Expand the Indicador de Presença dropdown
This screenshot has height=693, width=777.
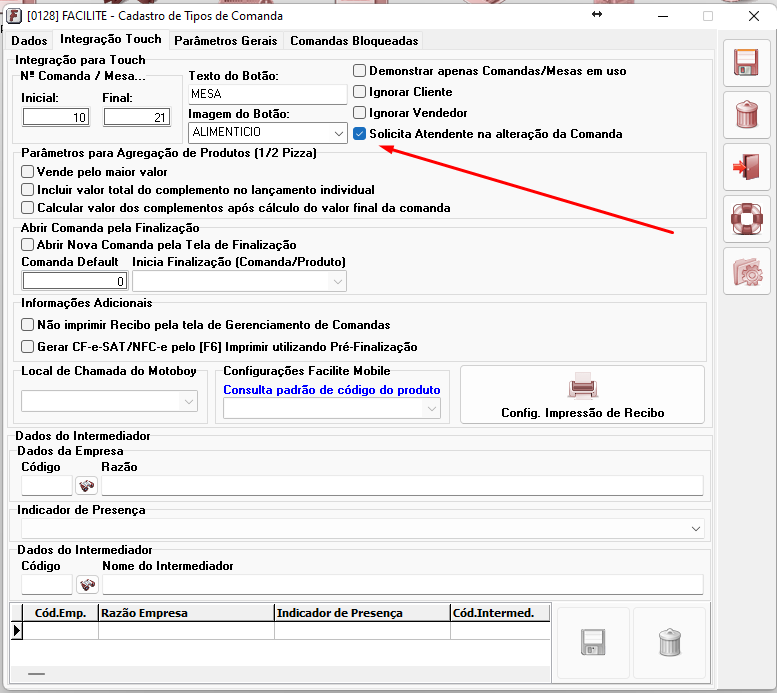pos(696,528)
